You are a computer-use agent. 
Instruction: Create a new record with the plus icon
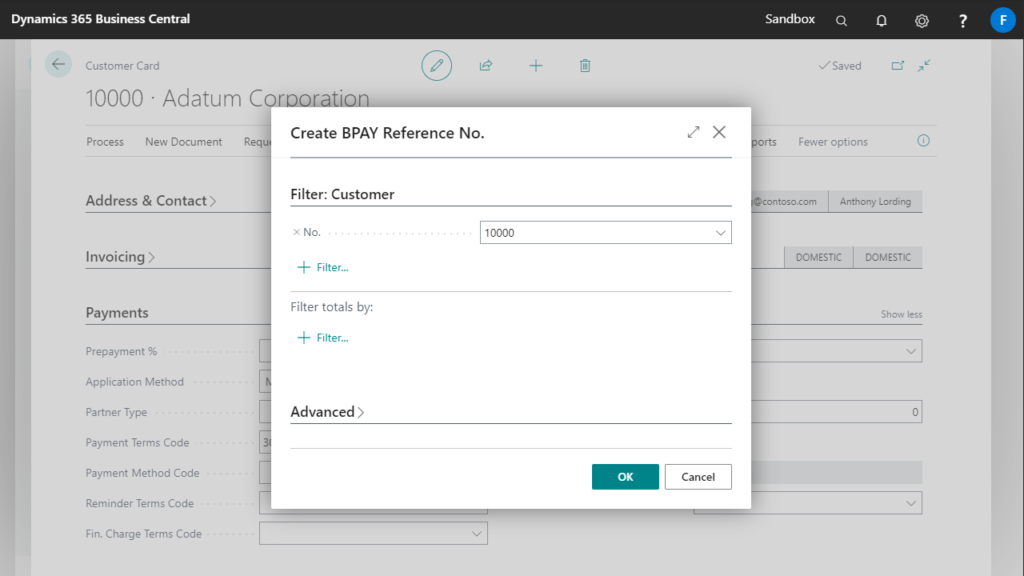click(536, 65)
